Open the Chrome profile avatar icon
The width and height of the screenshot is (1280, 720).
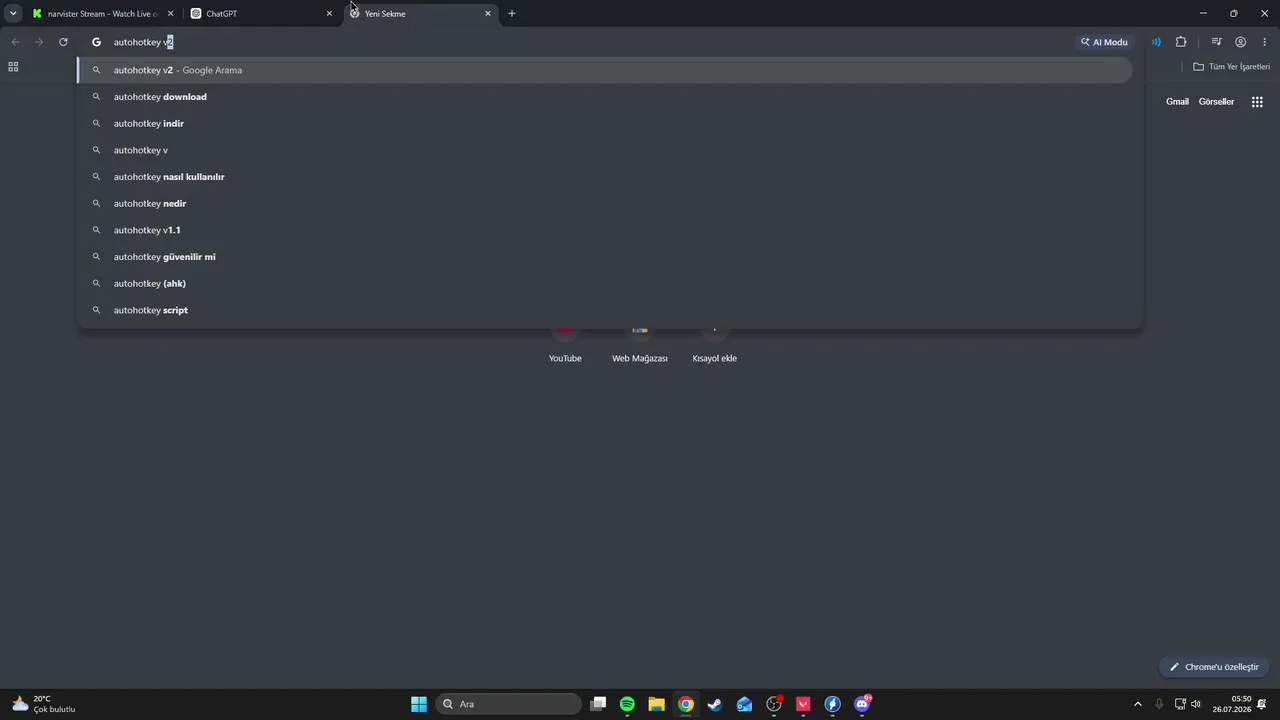coord(1240,42)
